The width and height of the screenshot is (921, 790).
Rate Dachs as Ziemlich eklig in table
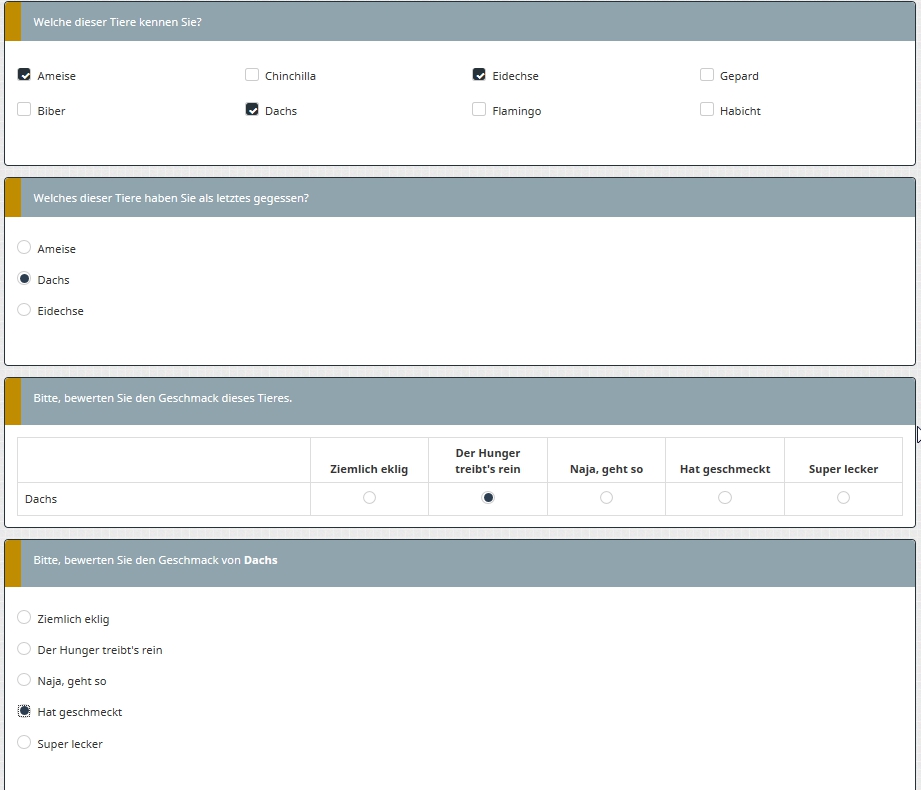coord(369,498)
